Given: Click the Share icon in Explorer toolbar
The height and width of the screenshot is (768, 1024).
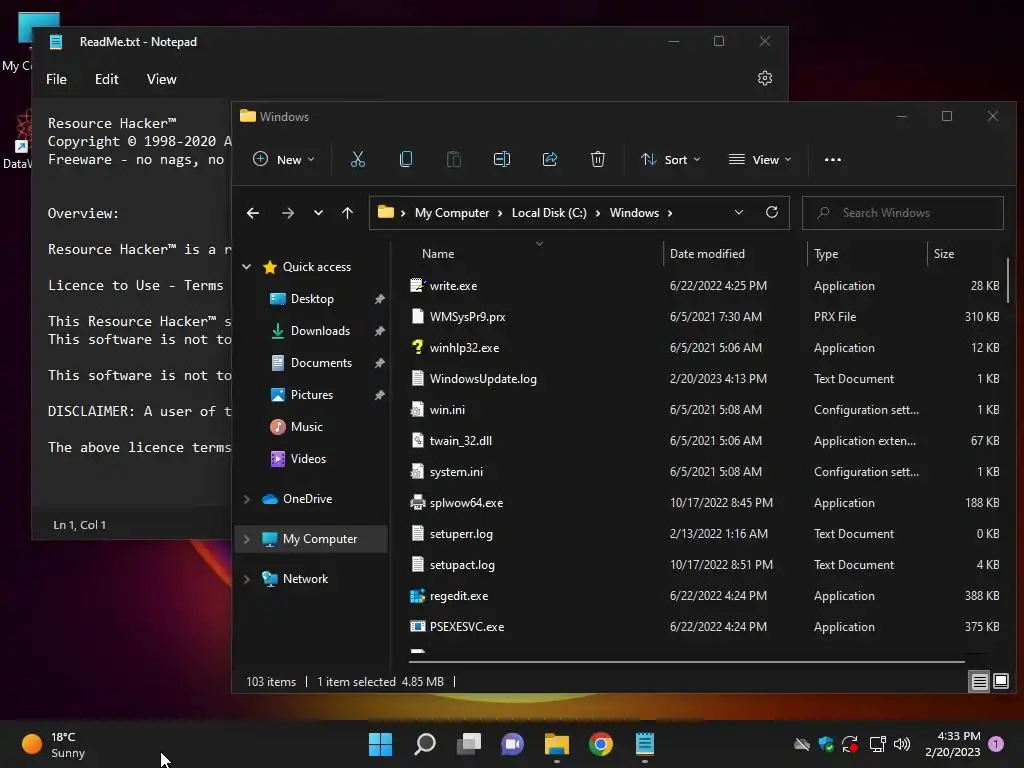Looking at the screenshot, I should coord(550,159).
